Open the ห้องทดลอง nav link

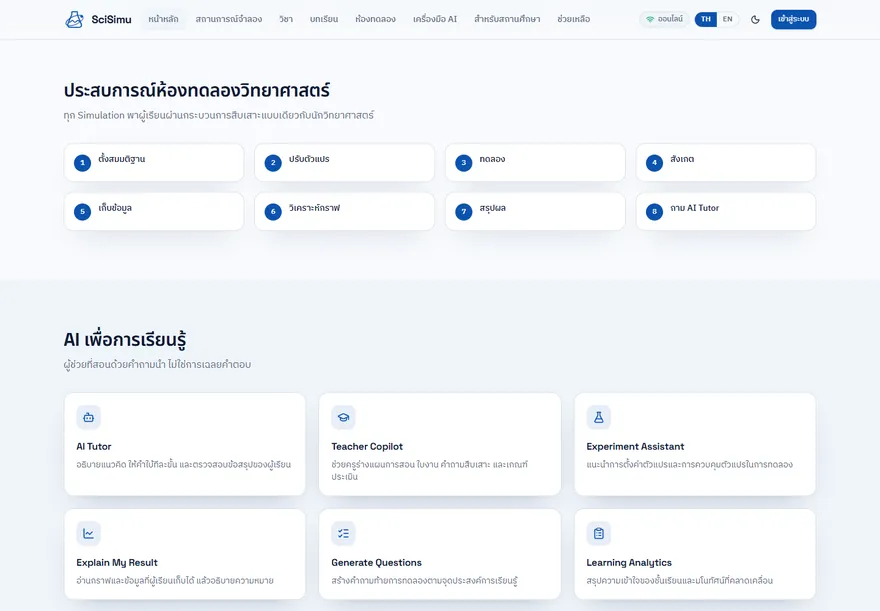point(375,19)
